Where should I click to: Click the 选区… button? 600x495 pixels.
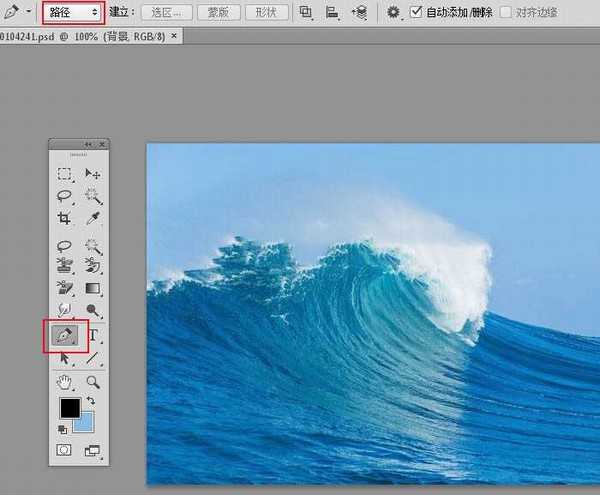point(165,13)
